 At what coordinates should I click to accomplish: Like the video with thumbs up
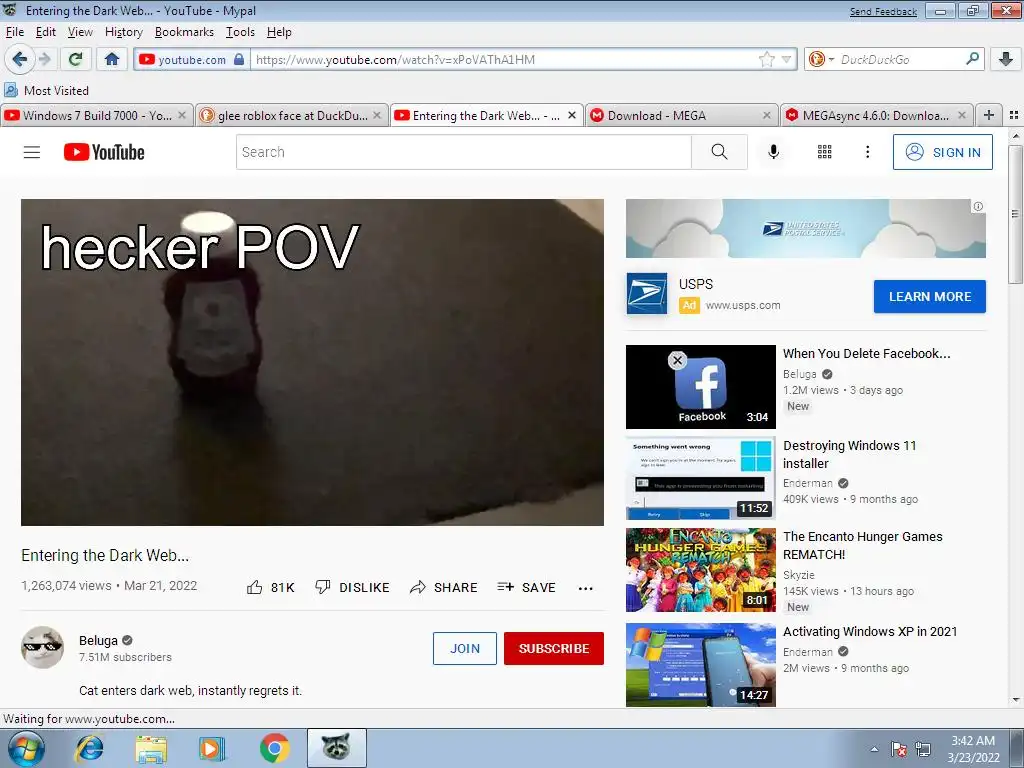(270, 588)
